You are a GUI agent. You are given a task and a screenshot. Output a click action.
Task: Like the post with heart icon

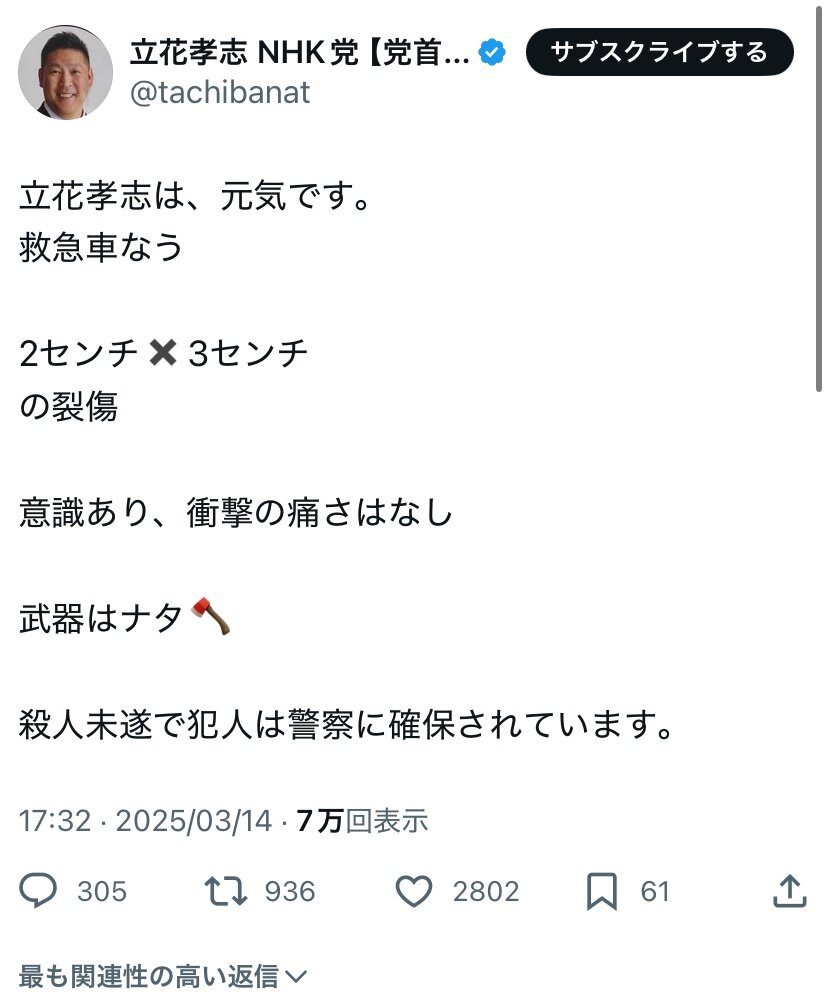tap(414, 891)
